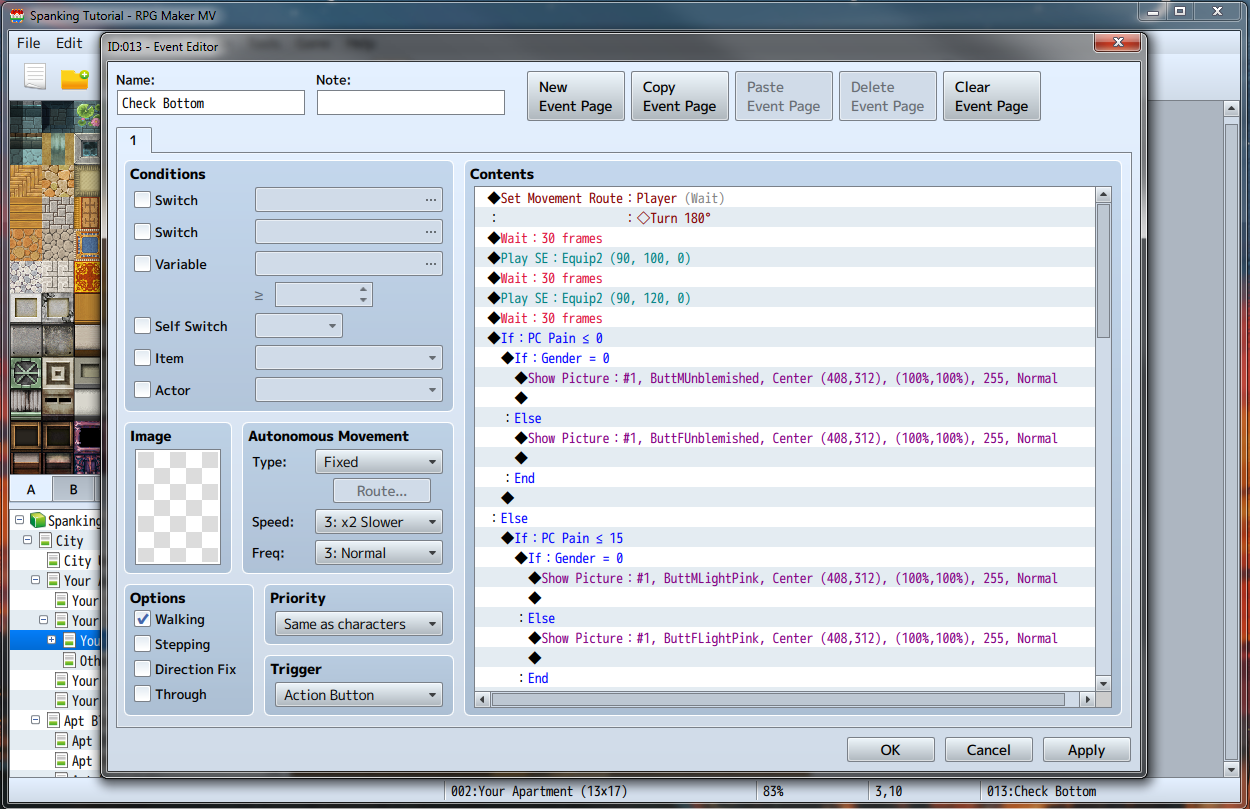Click the event Image preview box
1250x809 pixels.
(x=178, y=508)
